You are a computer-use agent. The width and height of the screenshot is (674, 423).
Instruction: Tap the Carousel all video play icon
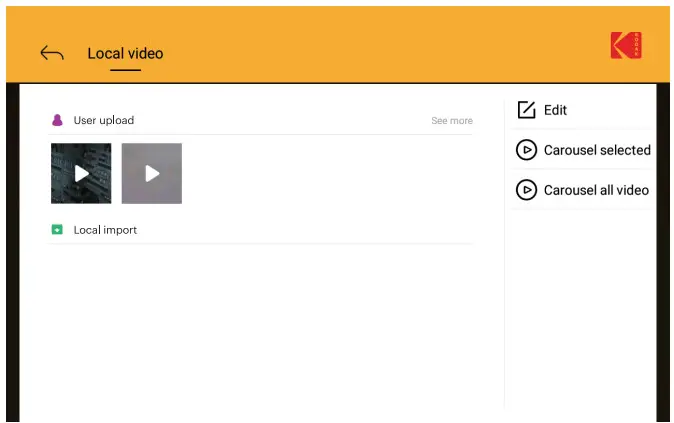click(527, 190)
